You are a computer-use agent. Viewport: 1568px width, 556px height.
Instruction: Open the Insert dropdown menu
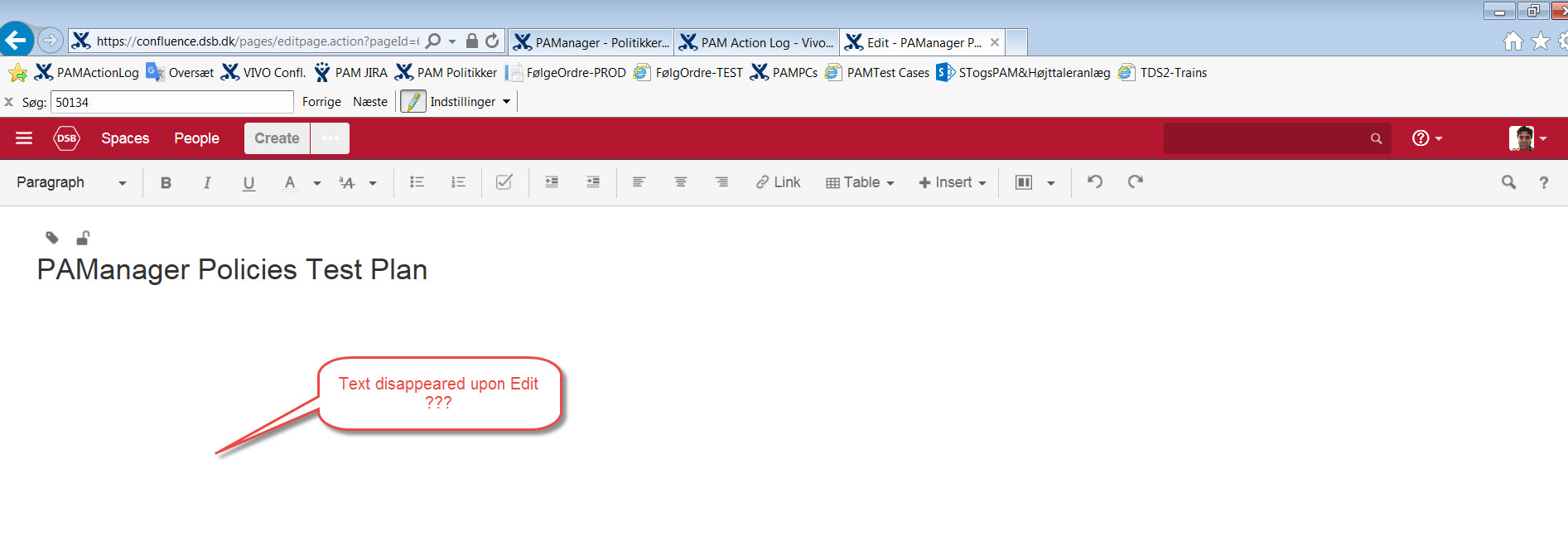pos(952,182)
